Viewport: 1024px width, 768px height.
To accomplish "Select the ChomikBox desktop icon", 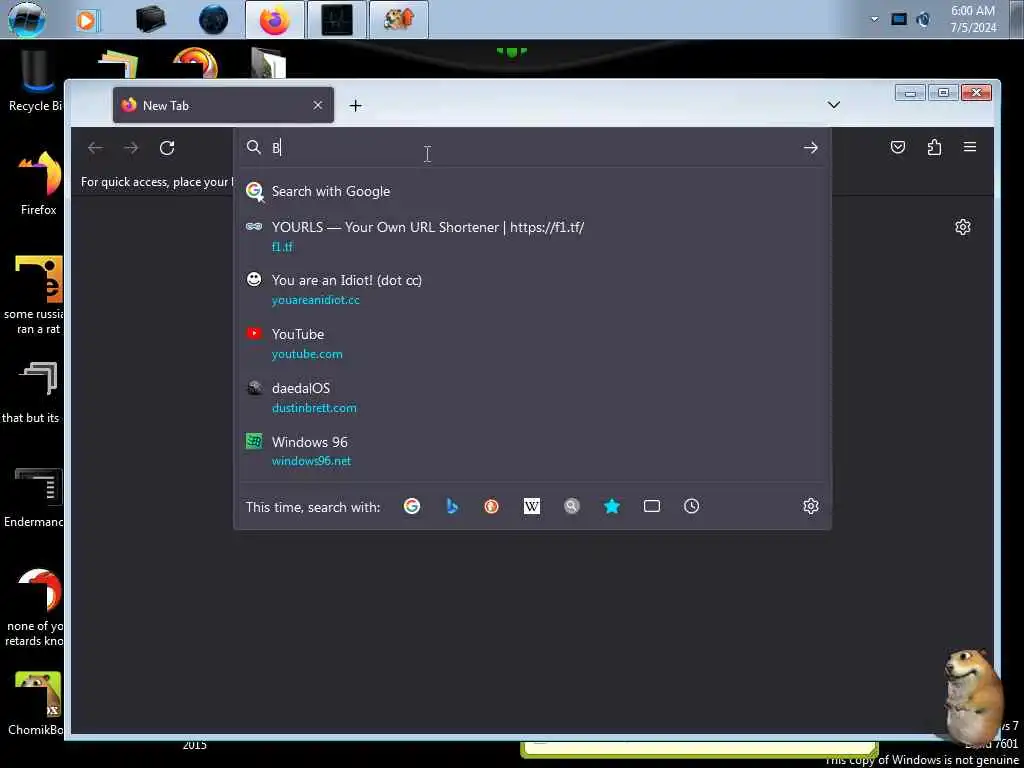I will (36, 704).
